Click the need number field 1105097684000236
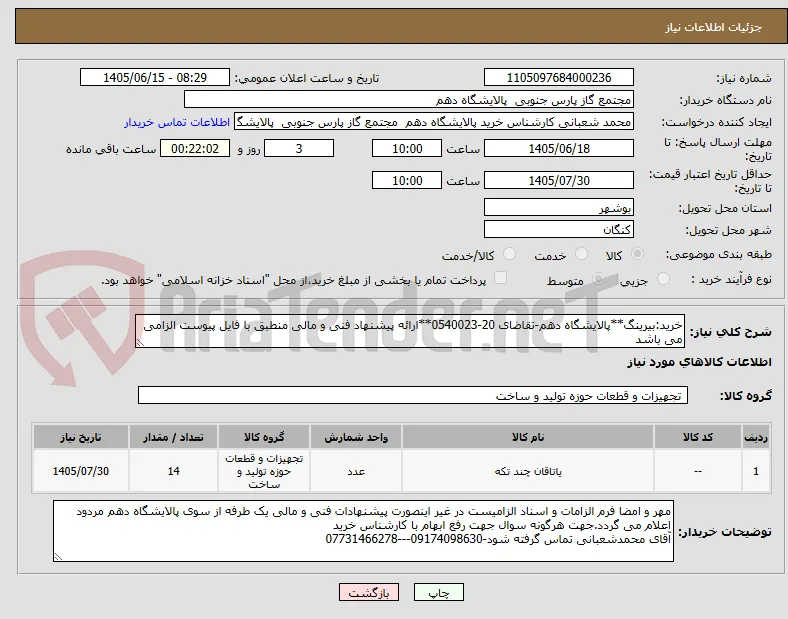 click(559, 77)
